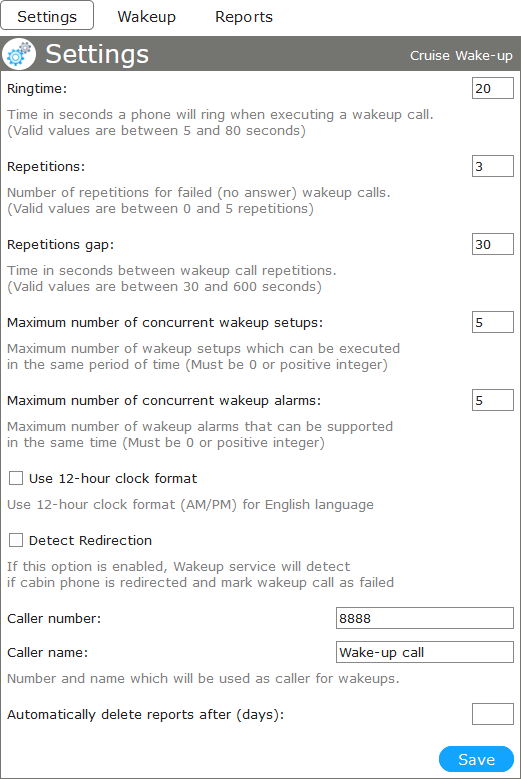Select the Settings tab
The width and height of the screenshot is (521, 779).
[x=47, y=16]
